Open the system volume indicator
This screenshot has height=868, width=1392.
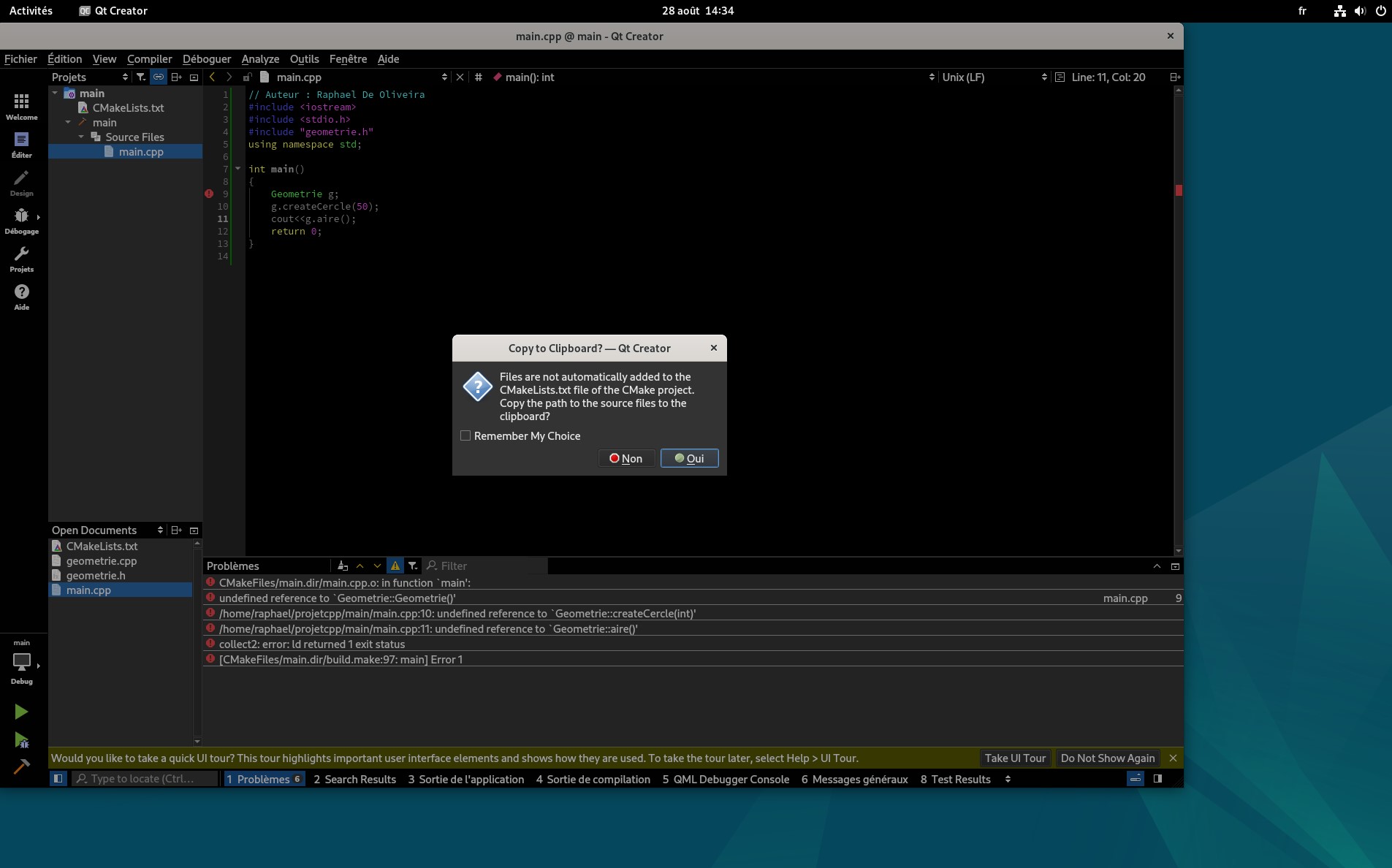click(1360, 11)
